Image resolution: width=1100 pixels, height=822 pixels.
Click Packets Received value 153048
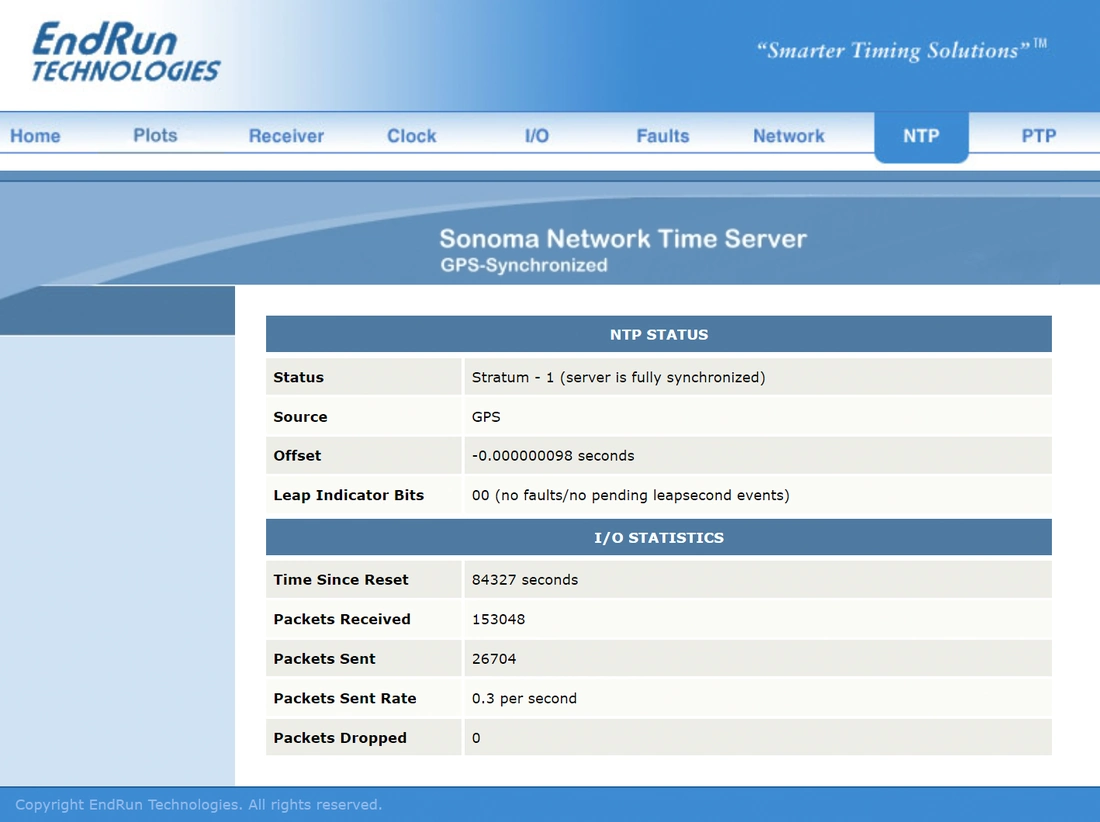click(x=498, y=619)
